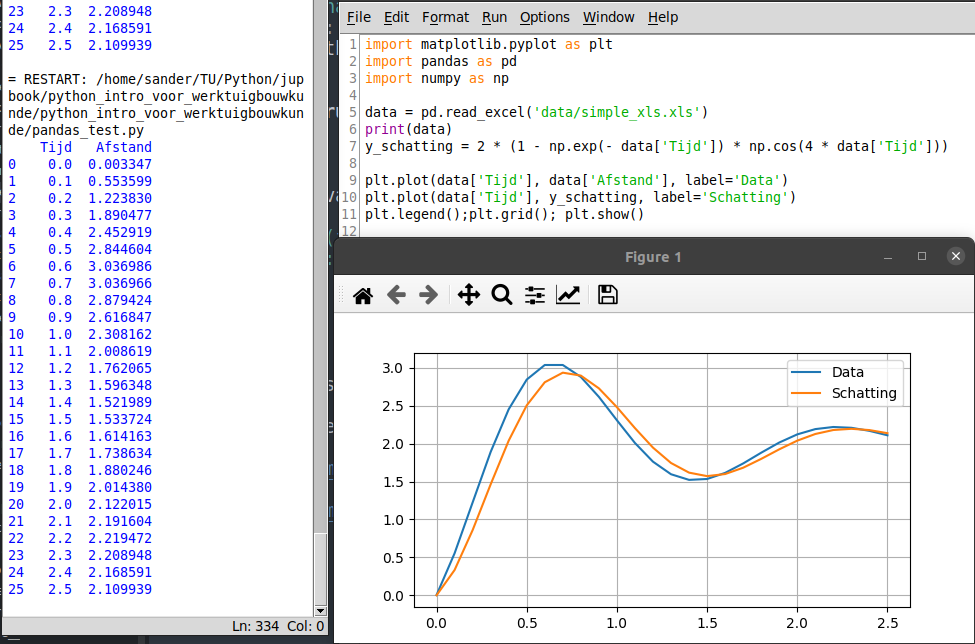The image size is (975, 644).
Task: Select the Pan axes tool
Action: [468, 295]
